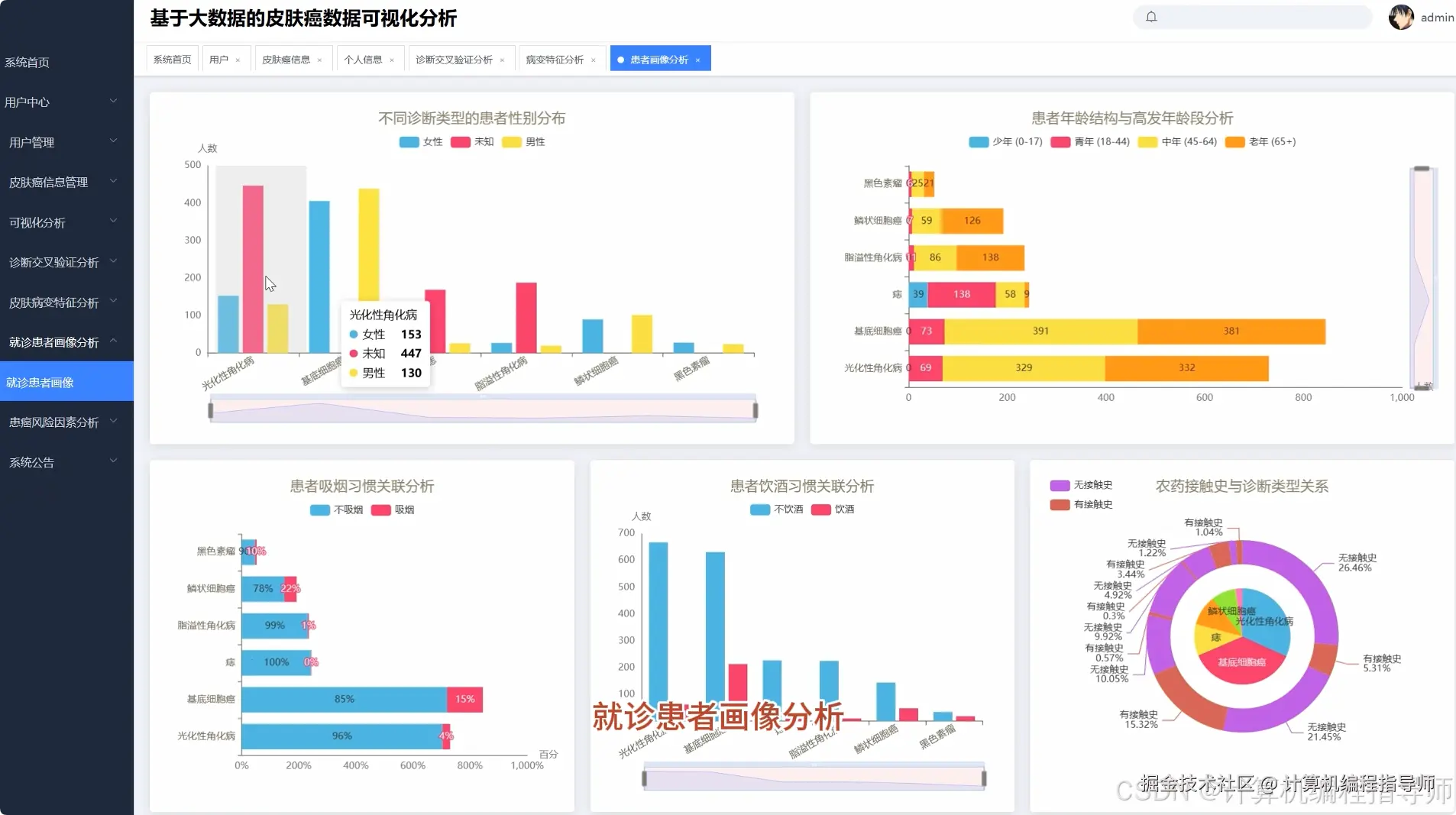This screenshot has height=815, width=1456.
Task: Click drinking chart zoom slider right handle
Action: pyautogui.click(x=984, y=778)
